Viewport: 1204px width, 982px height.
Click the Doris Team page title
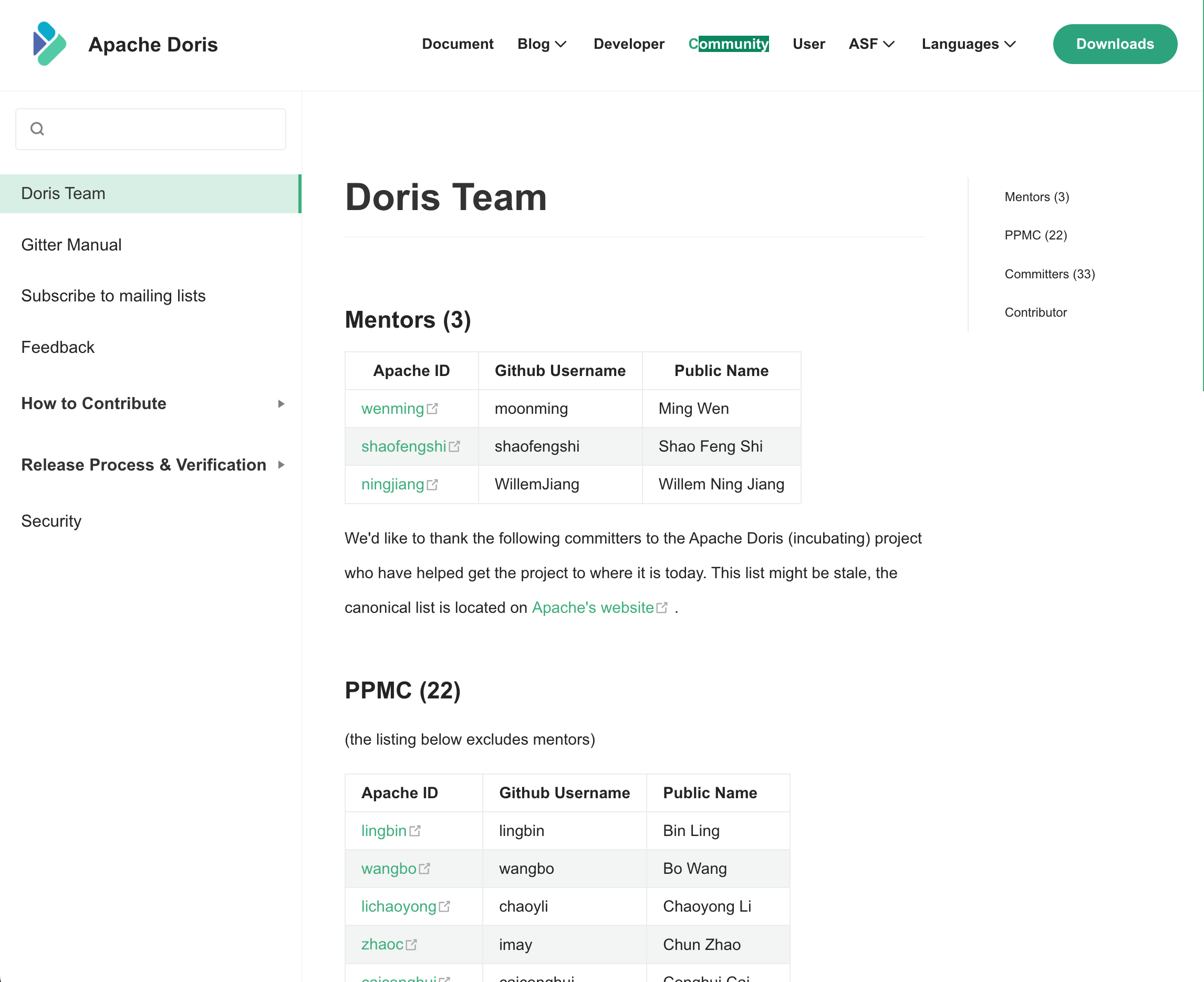[446, 197]
